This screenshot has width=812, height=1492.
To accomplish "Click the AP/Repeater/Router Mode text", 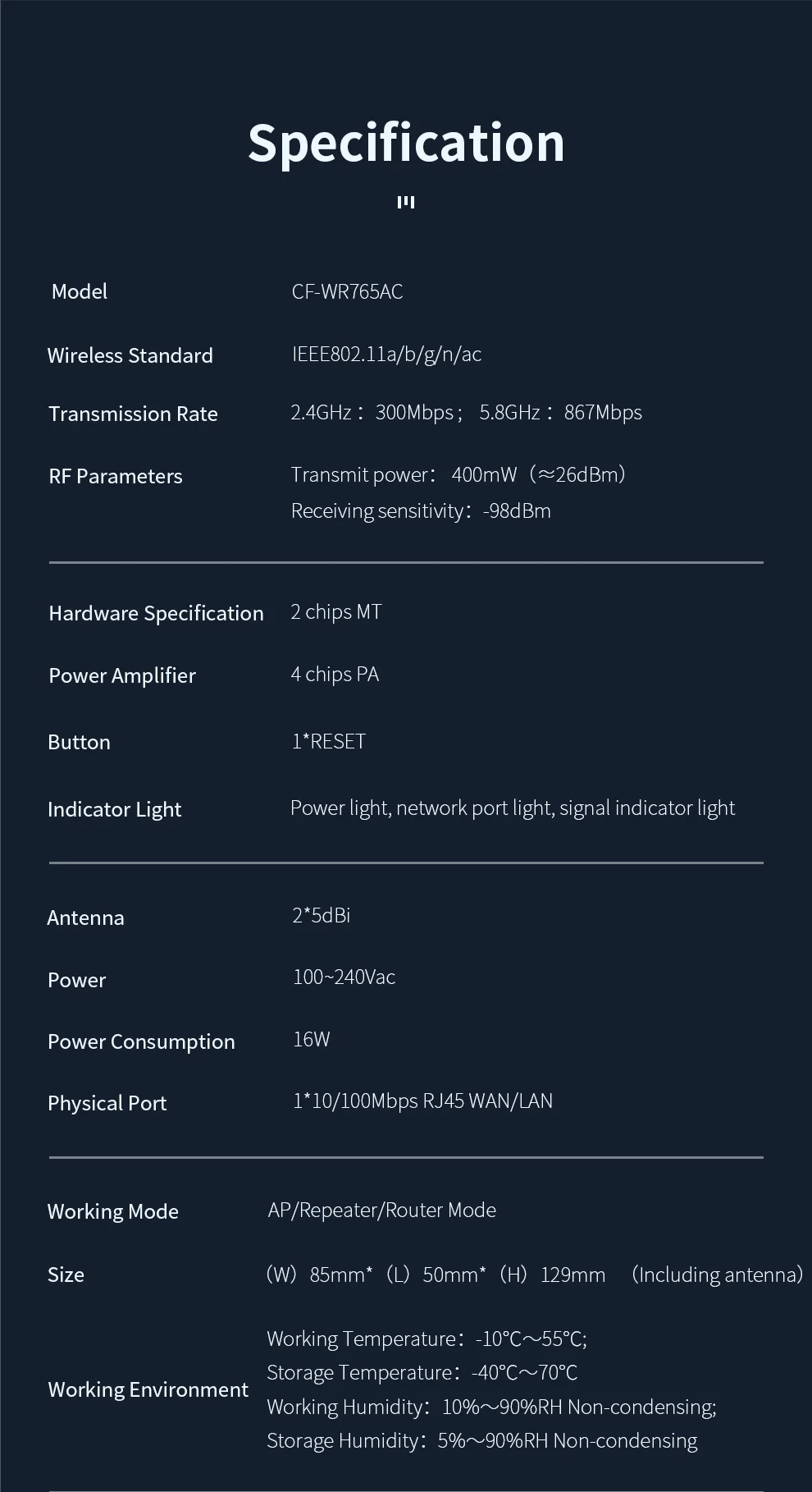I will coord(381,1210).
